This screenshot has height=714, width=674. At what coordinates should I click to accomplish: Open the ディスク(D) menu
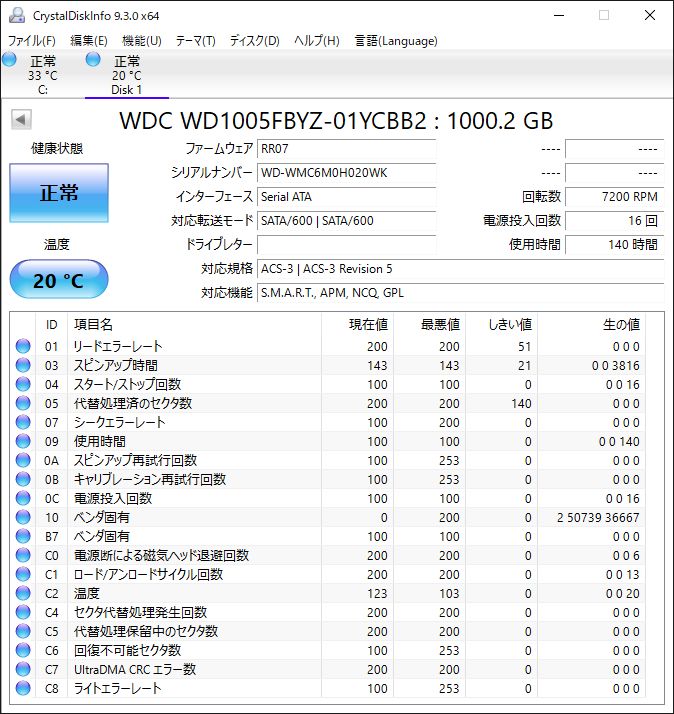pyautogui.click(x=255, y=41)
